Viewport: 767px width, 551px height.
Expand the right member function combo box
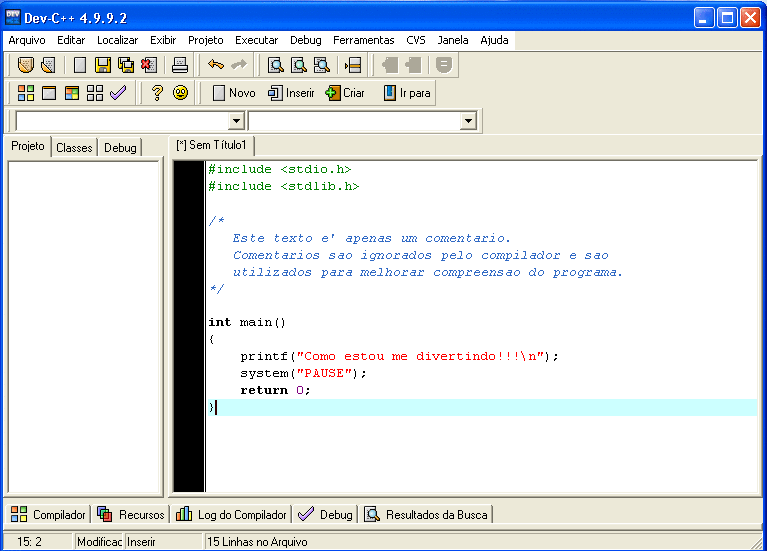(x=468, y=121)
